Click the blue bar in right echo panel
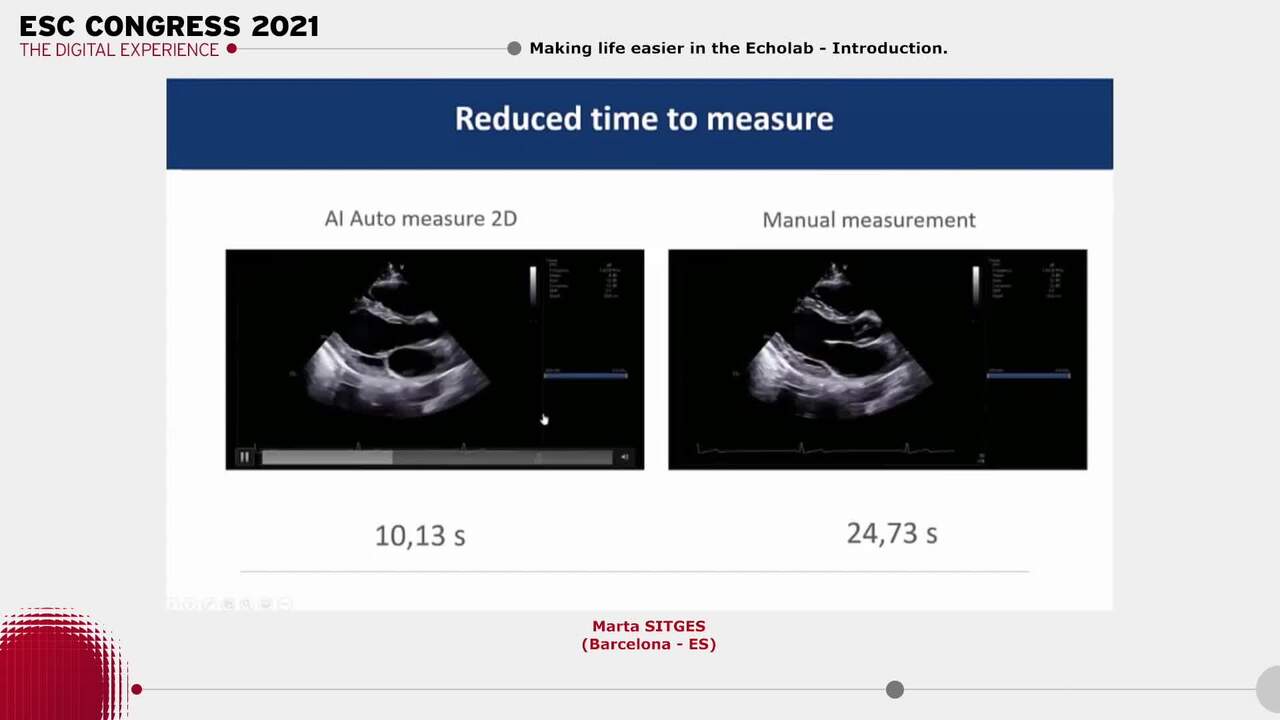The width and height of the screenshot is (1280, 720). point(1028,375)
